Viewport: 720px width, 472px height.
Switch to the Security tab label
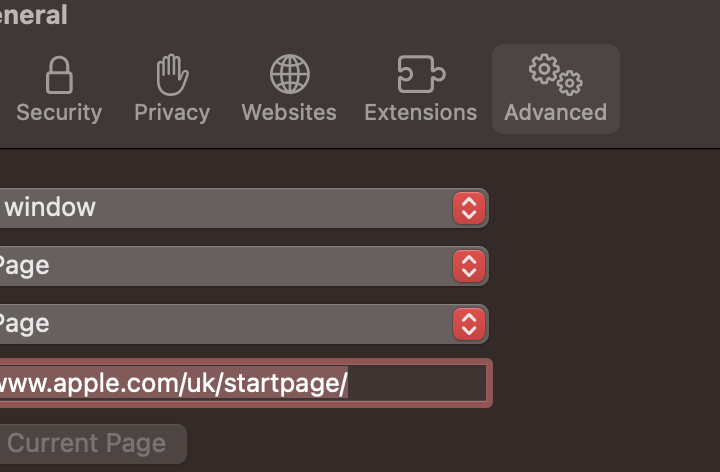pos(59,112)
